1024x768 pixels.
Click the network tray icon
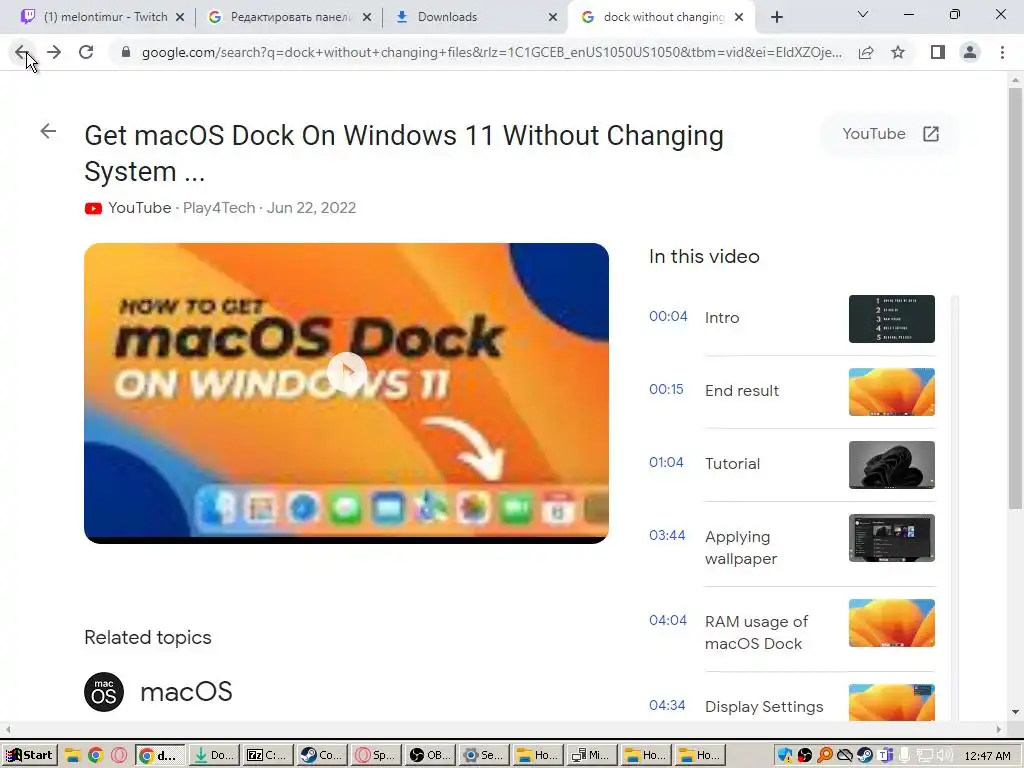point(925,756)
